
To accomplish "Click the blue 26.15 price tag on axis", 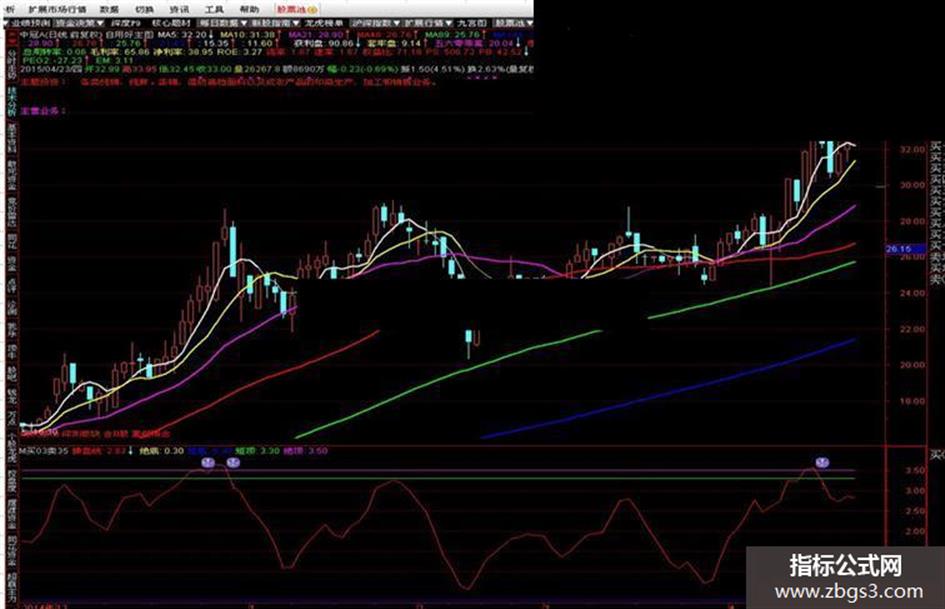I will 905,248.
